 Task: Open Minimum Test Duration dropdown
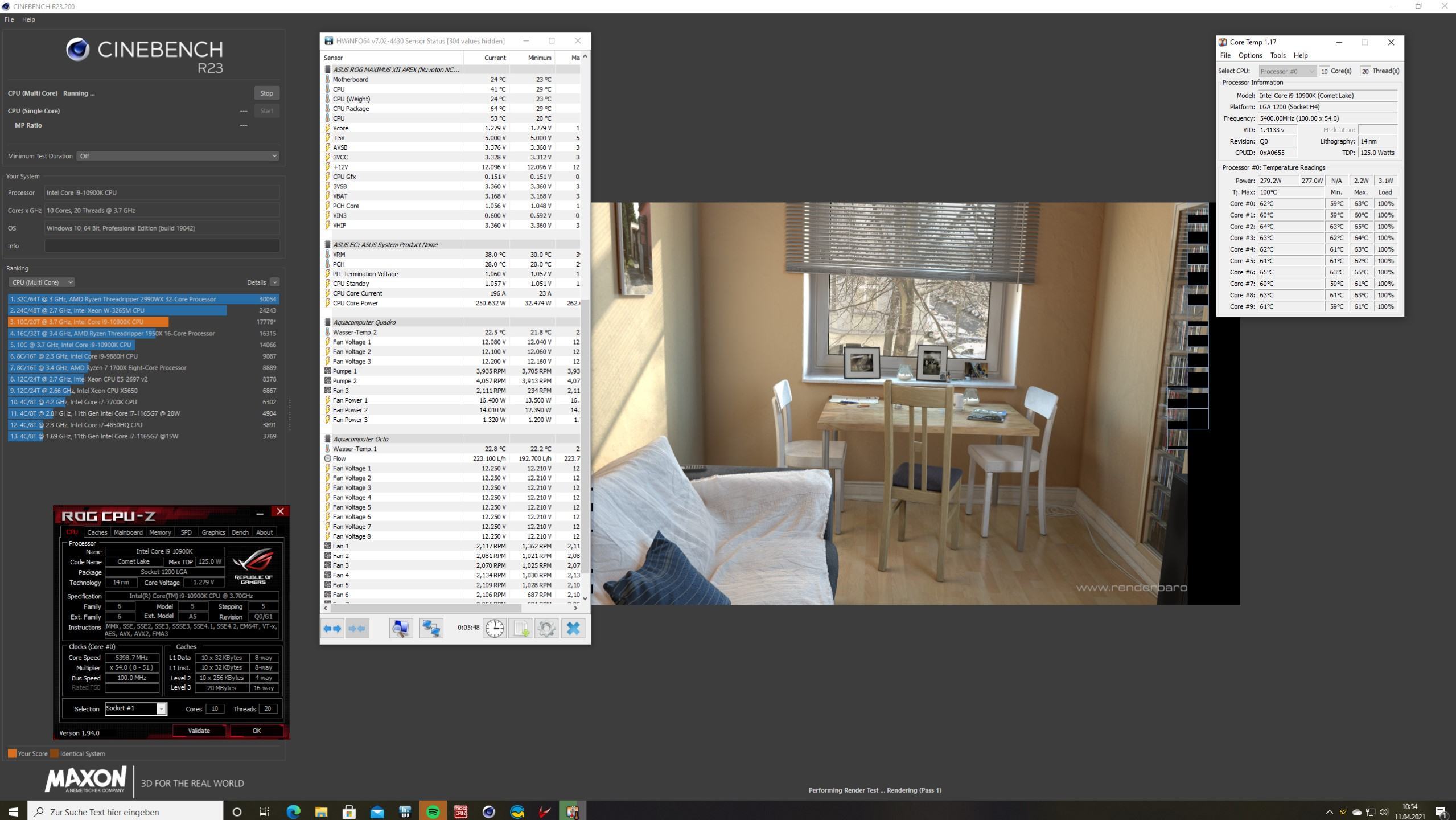click(178, 156)
